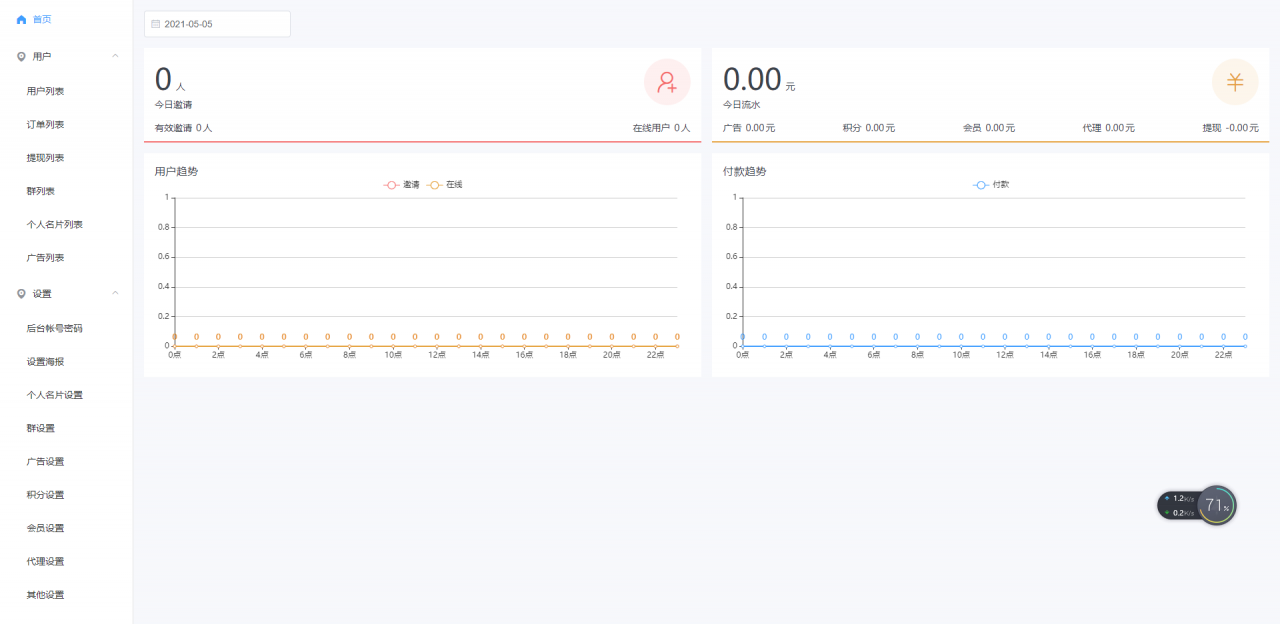Click the 会员 0.00元 stat
This screenshot has width=1280, height=624.
989,128
